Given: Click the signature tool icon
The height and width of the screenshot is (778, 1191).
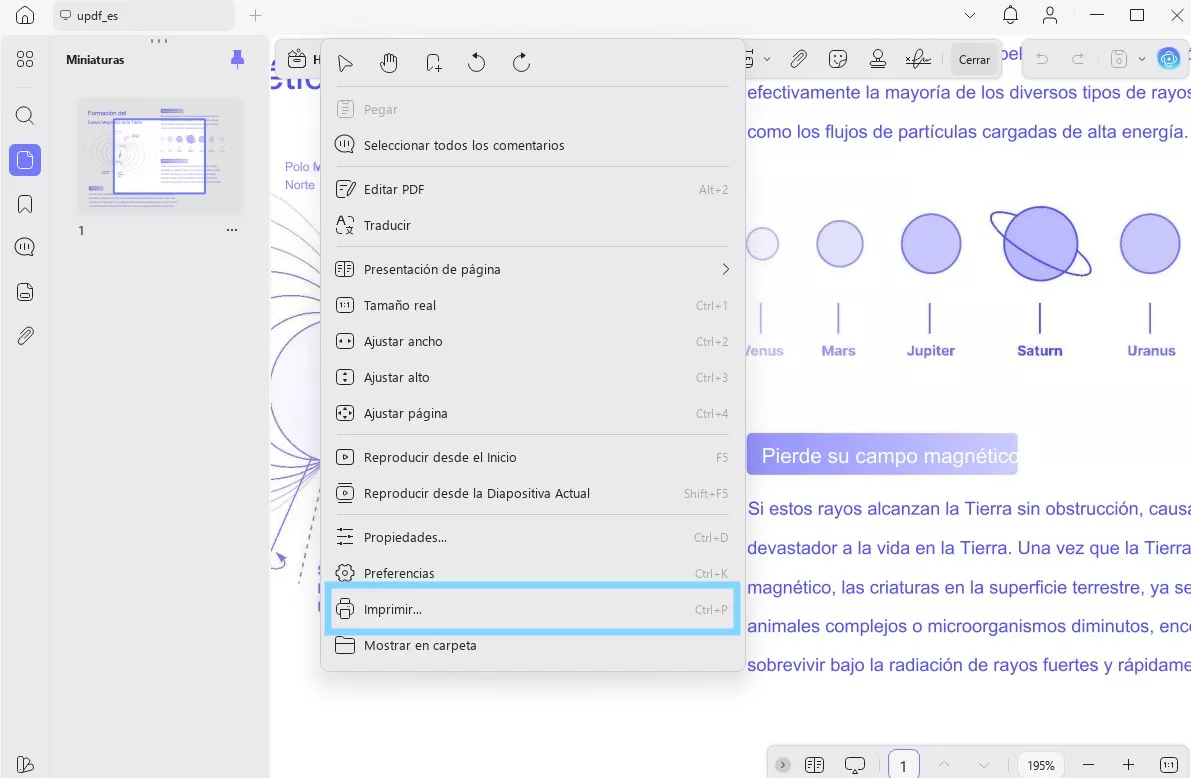Looking at the screenshot, I should (918, 59).
